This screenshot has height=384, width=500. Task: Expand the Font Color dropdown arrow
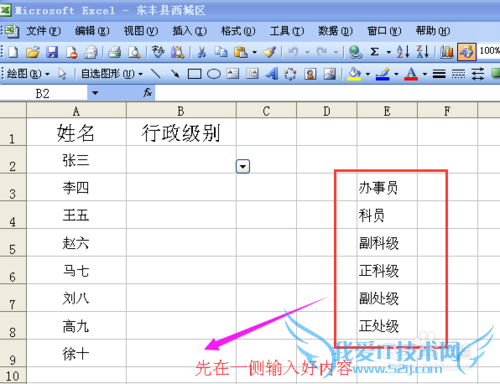[425, 74]
